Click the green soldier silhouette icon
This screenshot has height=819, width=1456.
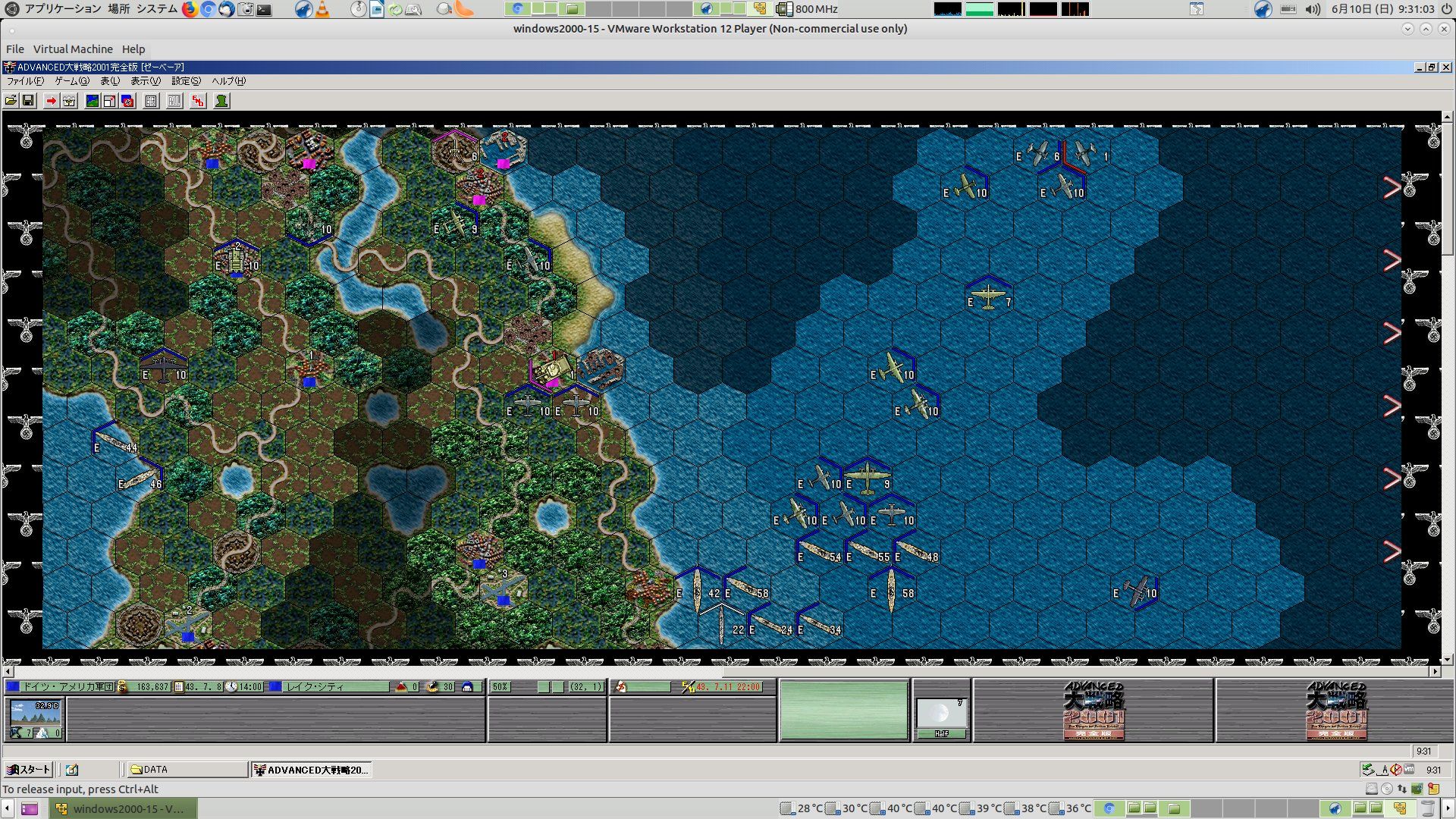tap(221, 101)
